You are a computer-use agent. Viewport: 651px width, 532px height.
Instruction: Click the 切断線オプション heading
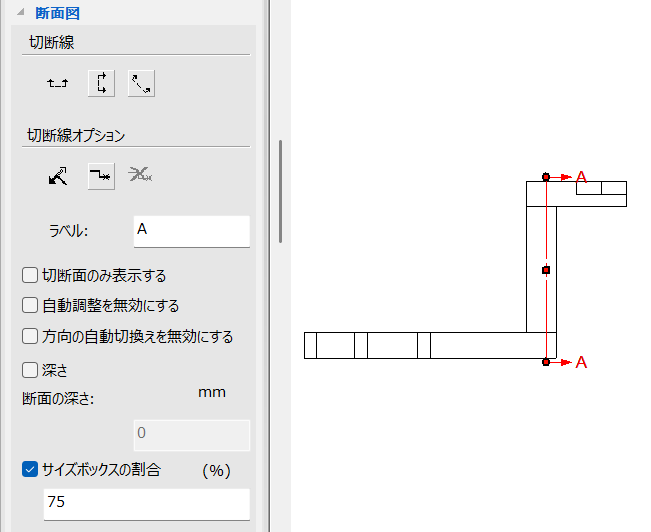click(76, 135)
